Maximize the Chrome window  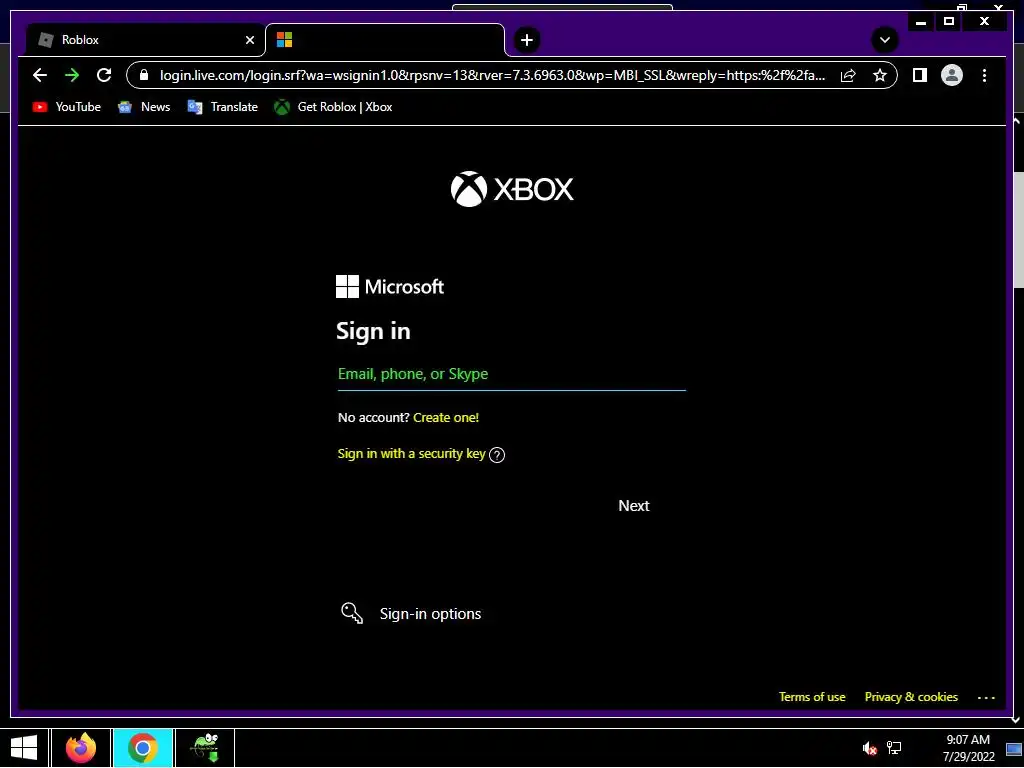click(949, 22)
